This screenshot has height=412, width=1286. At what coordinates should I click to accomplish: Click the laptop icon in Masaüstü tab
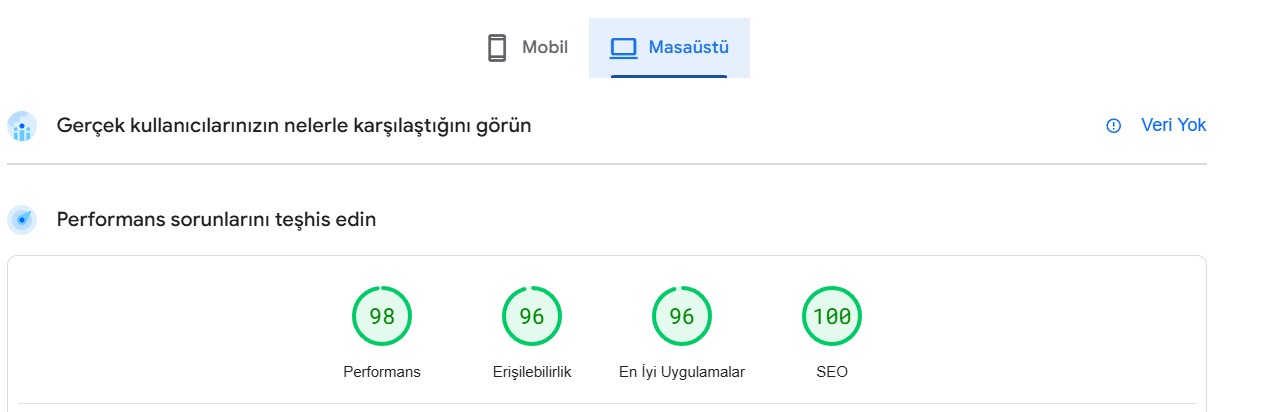point(623,48)
